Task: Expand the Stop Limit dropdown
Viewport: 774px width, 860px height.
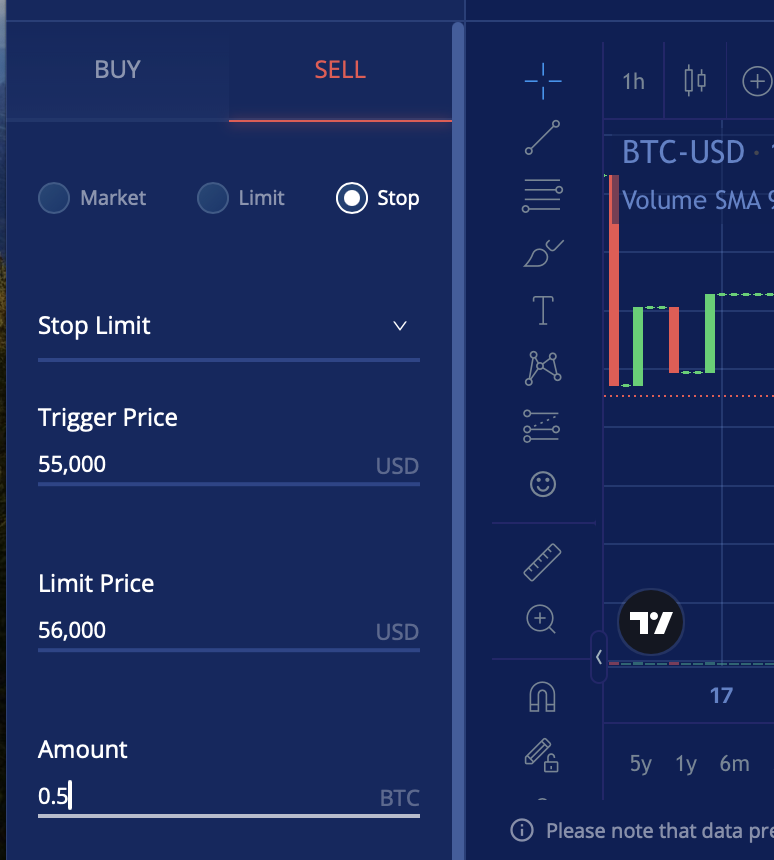Action: 229,326
